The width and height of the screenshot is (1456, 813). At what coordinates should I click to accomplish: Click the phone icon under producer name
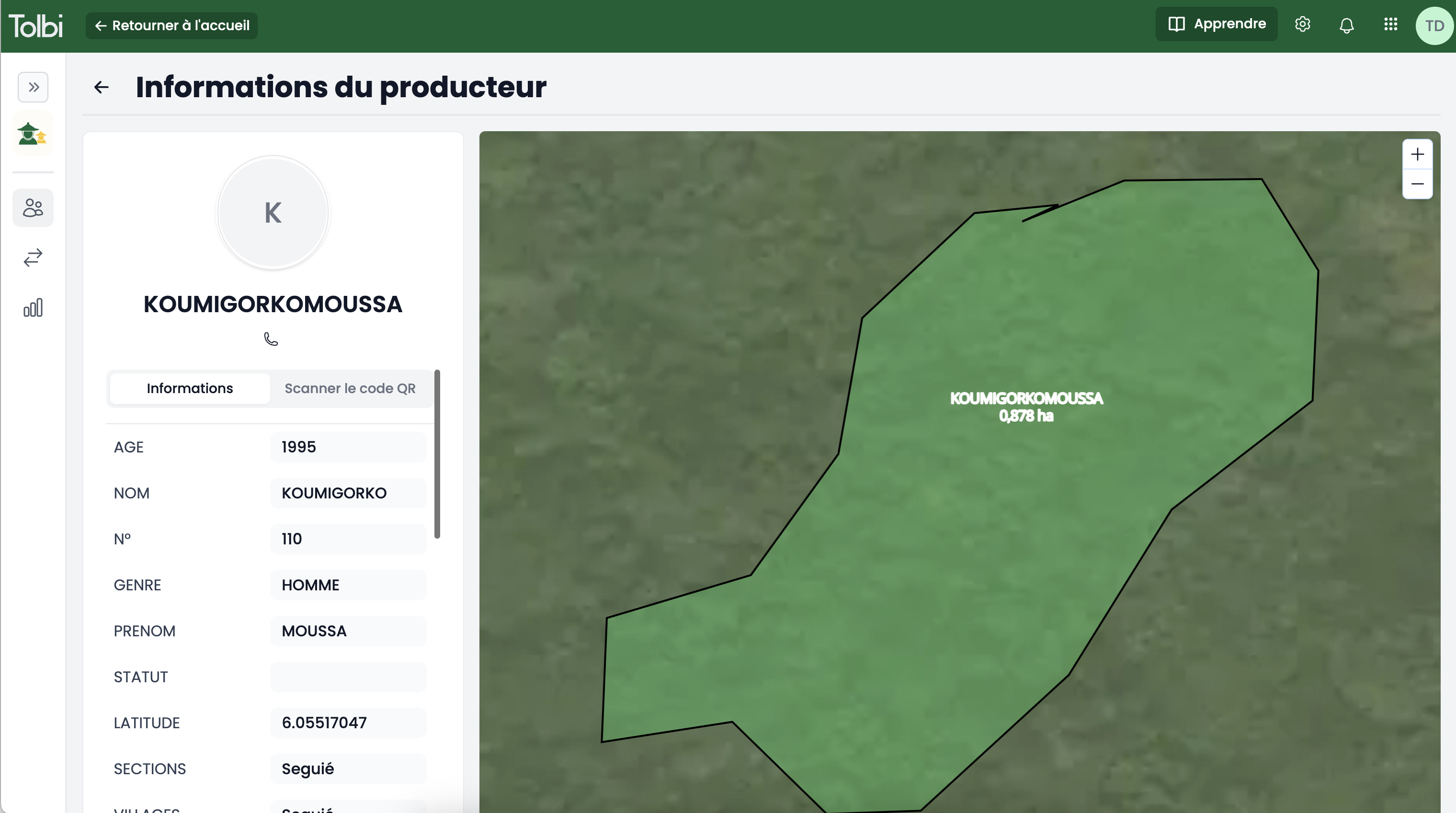click(271, 339)
